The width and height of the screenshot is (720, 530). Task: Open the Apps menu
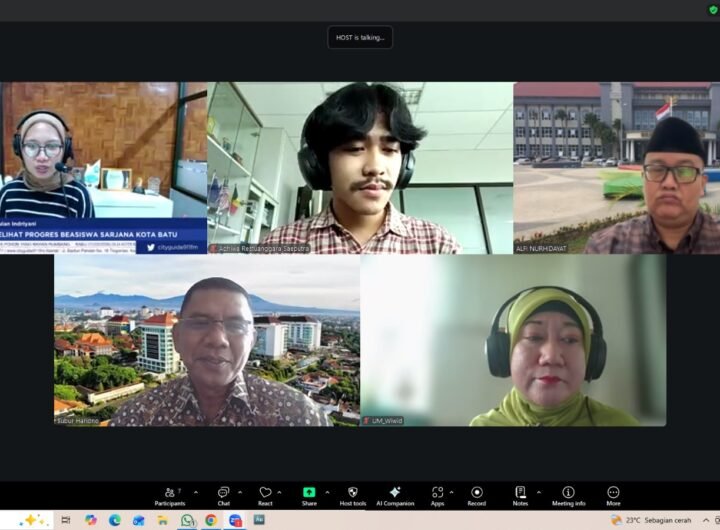[437, 495]
